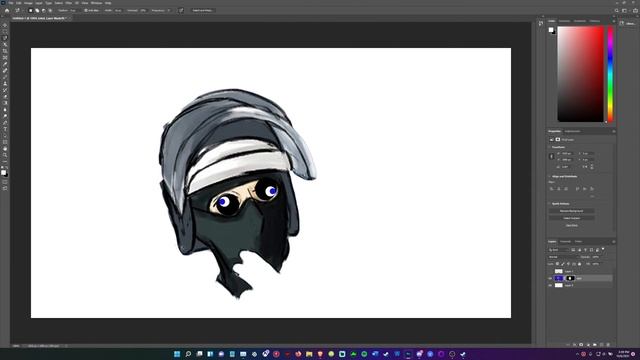Image resolution: width=640 pixels, height=360 pixels.
Task: Click the Select Subject button
Action: click(571, 218)
